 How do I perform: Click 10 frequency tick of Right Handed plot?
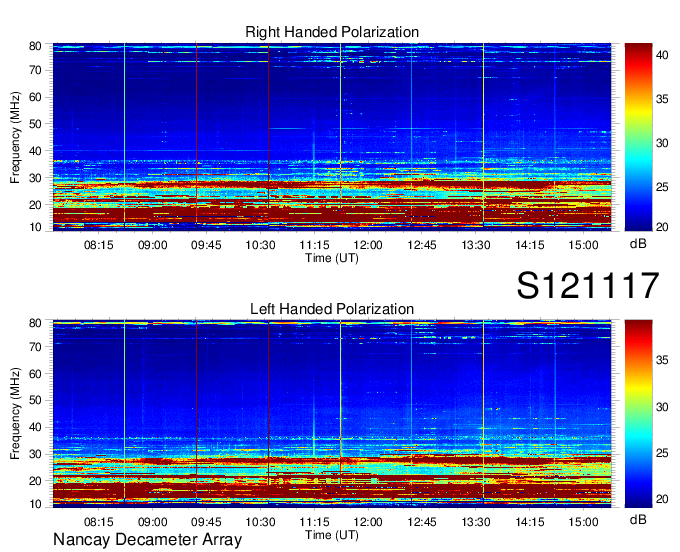click(35, 227)
